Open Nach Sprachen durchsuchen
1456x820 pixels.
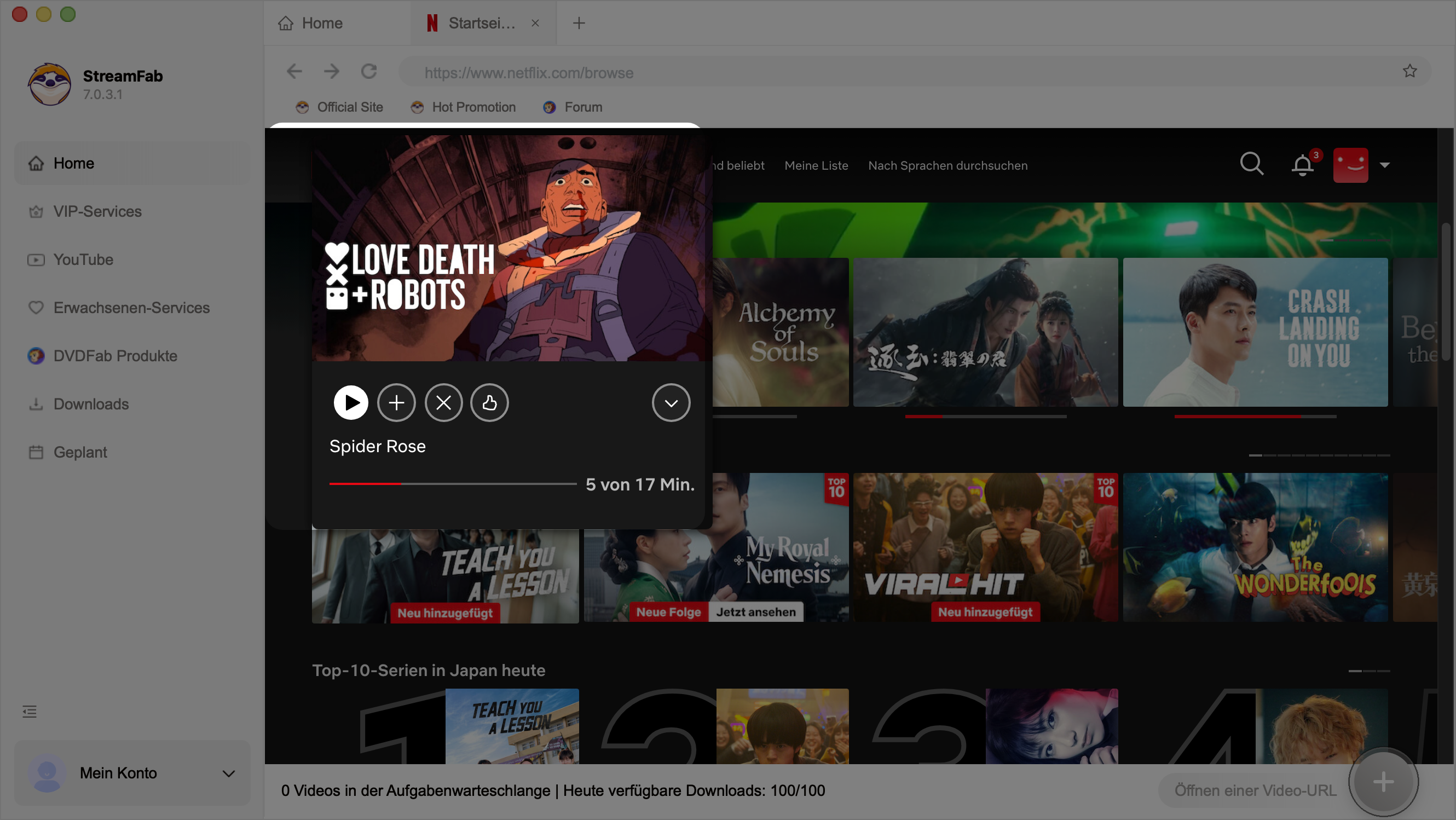948,165
